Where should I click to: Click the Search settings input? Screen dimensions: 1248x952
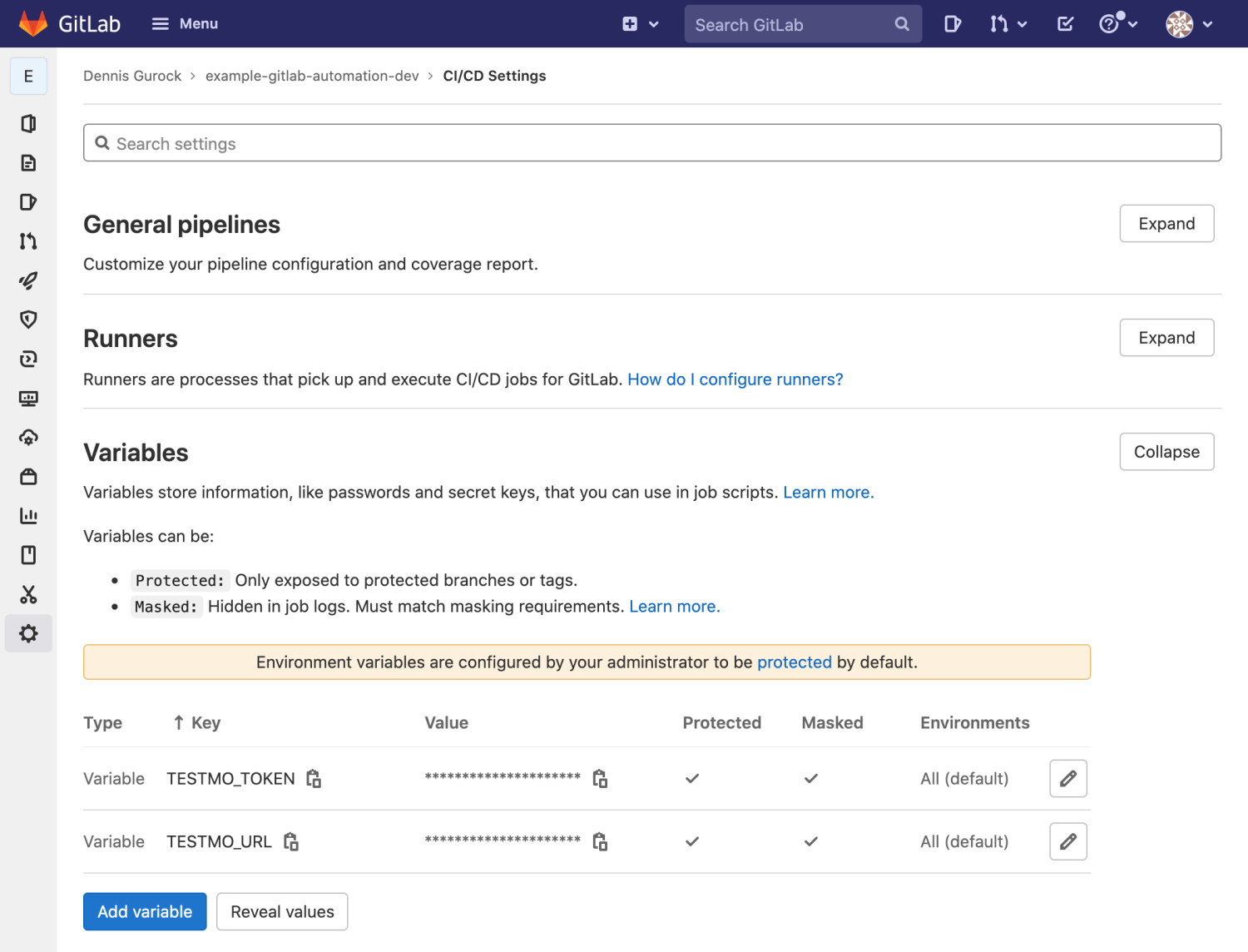point(652,143)
